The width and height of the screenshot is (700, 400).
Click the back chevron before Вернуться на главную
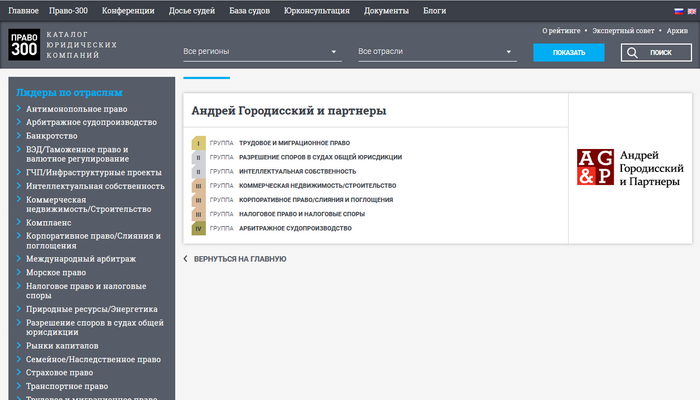185,259
